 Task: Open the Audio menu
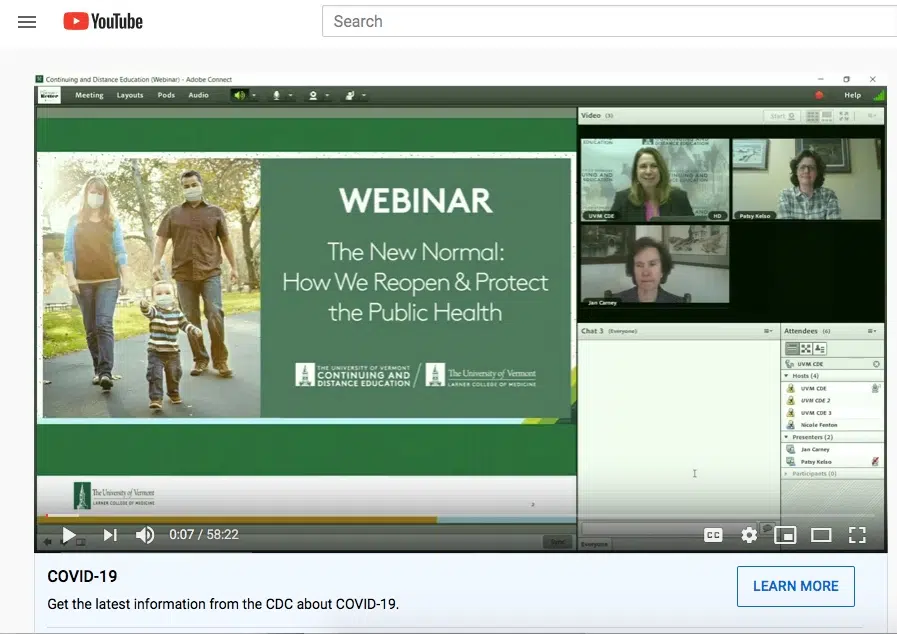(x=199, y=95)
